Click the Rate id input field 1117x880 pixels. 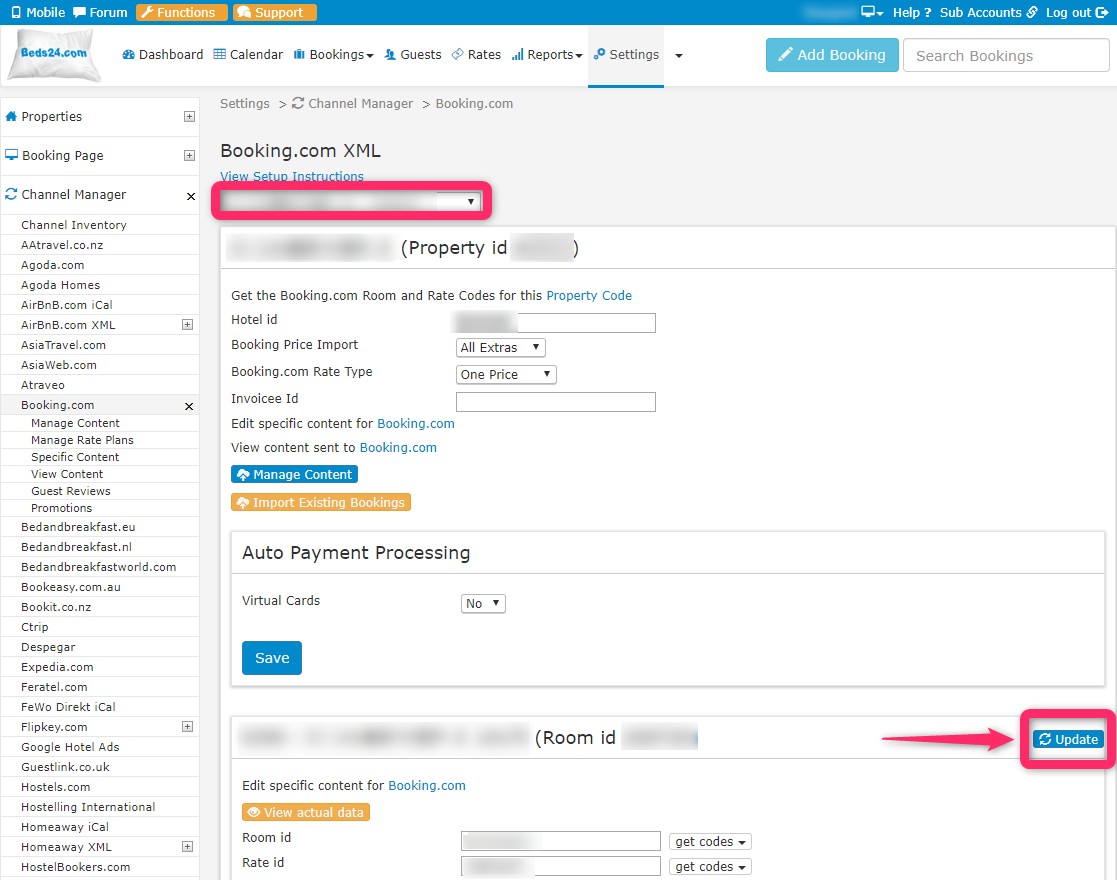pyautogui.click(x=561, y=866)
